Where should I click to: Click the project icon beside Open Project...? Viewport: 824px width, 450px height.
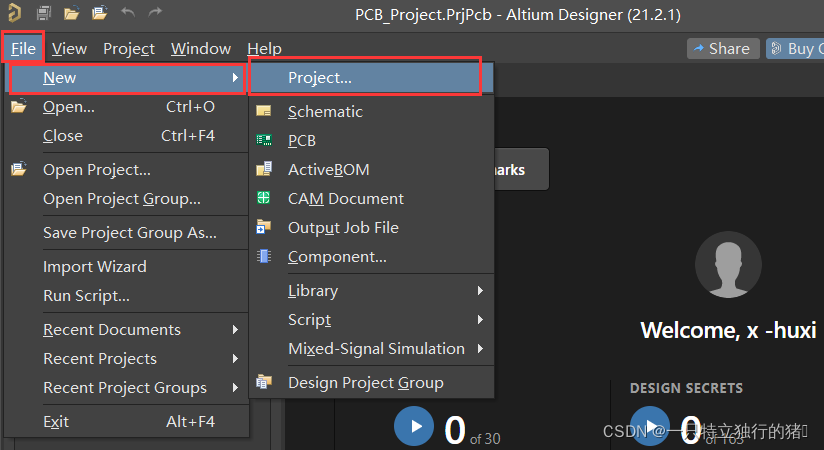tap(18, 169)
